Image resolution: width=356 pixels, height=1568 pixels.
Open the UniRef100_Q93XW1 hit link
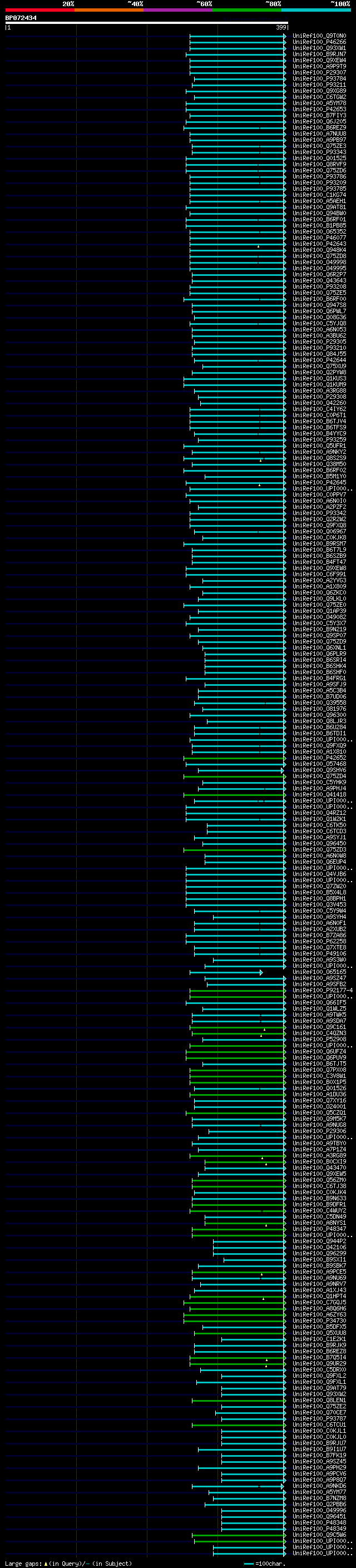(319, 48)
